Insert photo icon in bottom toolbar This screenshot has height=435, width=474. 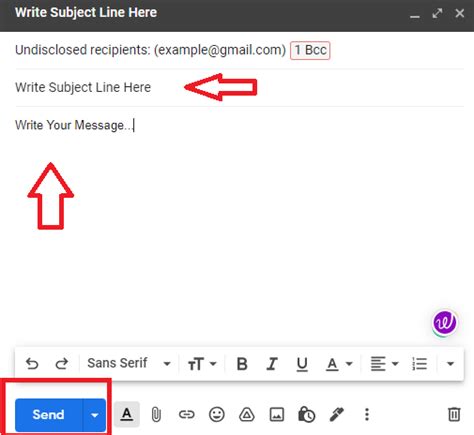pyautogui.click(x=277, y=415)
